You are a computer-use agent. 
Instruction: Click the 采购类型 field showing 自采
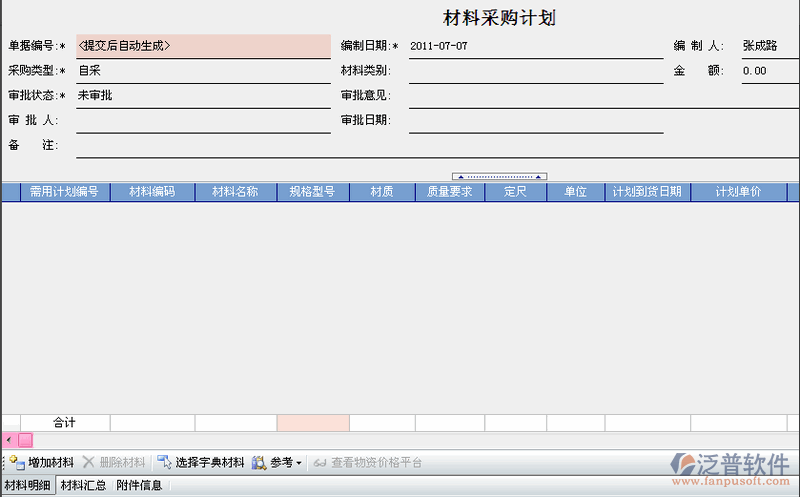(204, 70)
